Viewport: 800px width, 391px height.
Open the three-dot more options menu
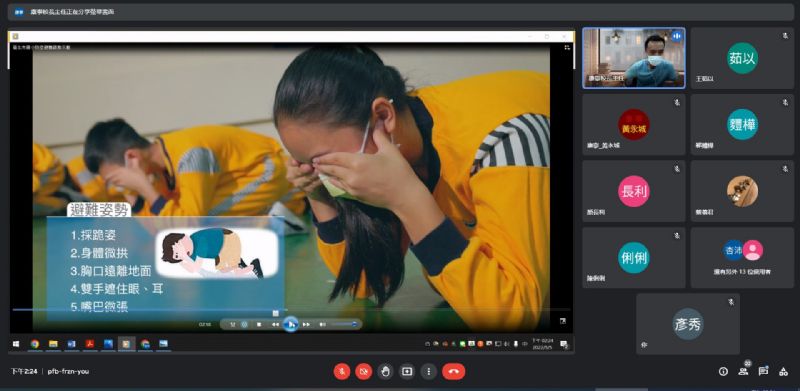point(429,372)
